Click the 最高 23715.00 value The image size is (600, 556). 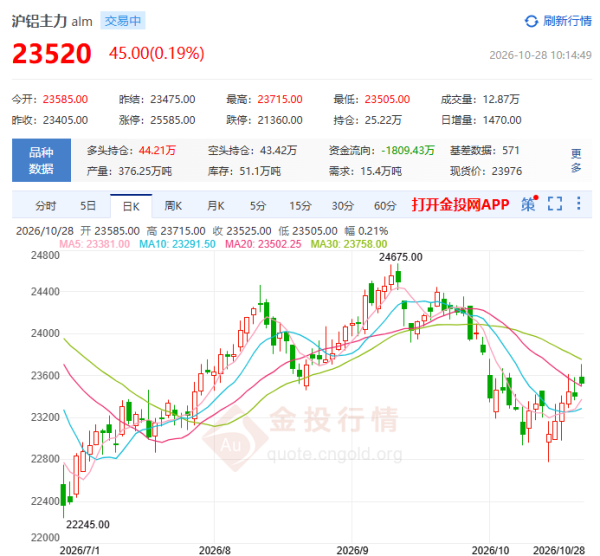280,99
